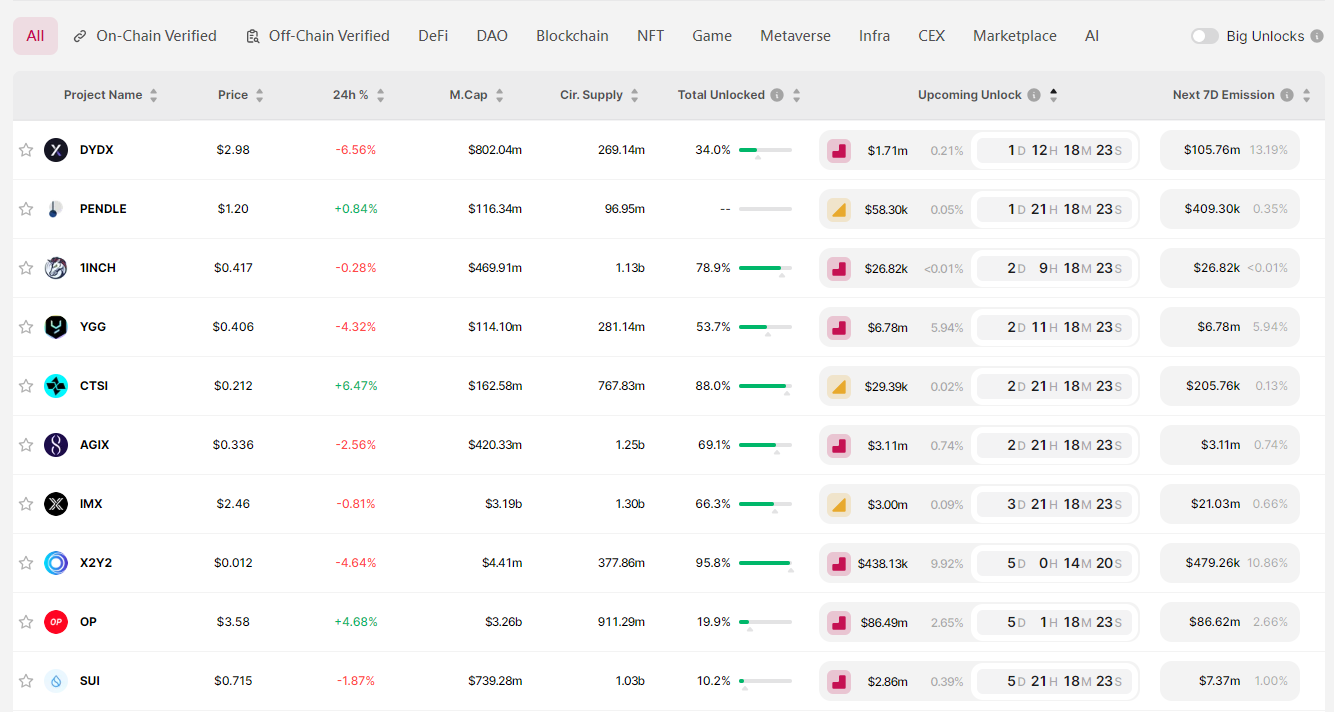This screenshot has height=712, width=1334.
Task: Select the Marketplace category tab
Action: [x=1015, y=36]
